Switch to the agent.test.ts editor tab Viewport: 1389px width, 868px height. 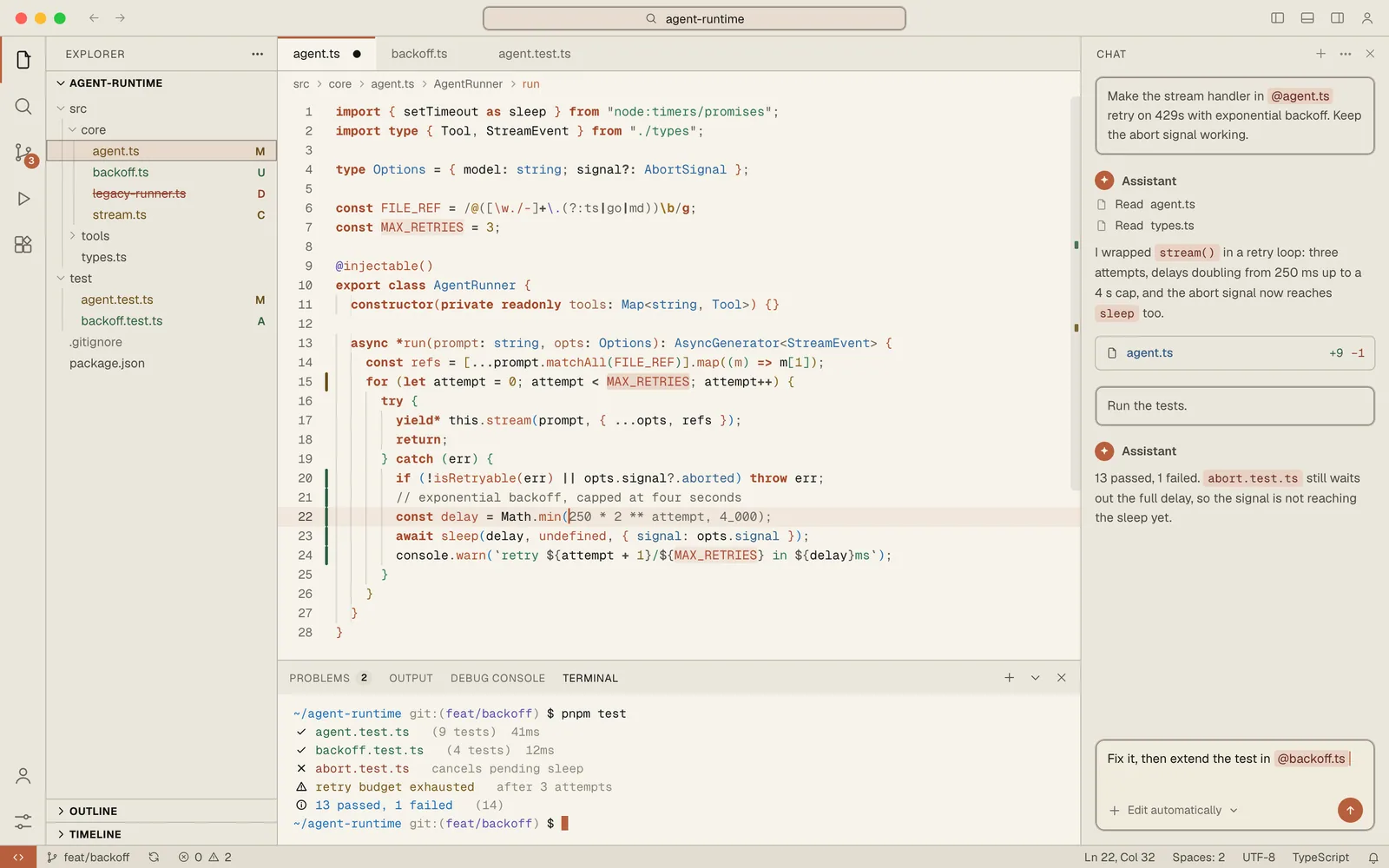point(535,54)
